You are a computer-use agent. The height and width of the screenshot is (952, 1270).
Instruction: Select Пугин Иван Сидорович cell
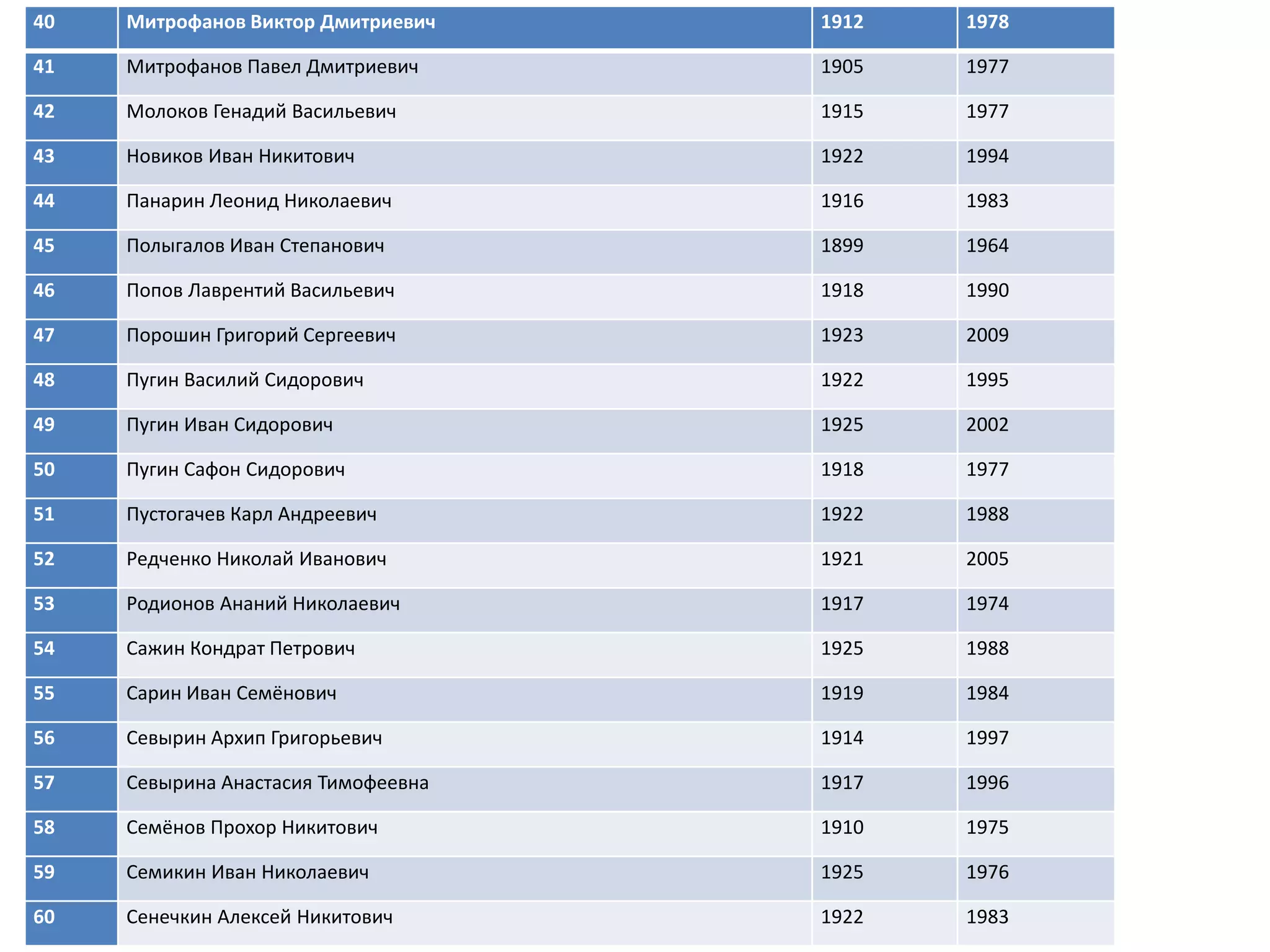229,425
